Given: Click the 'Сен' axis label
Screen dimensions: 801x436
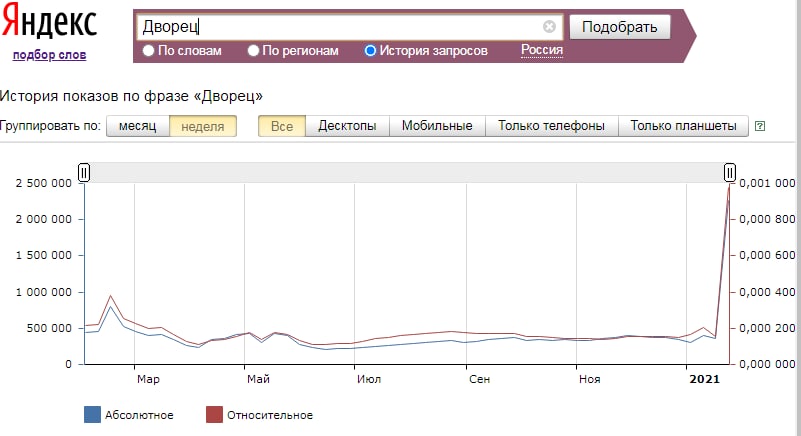Looking at the screenshot, I should point(479,379).
